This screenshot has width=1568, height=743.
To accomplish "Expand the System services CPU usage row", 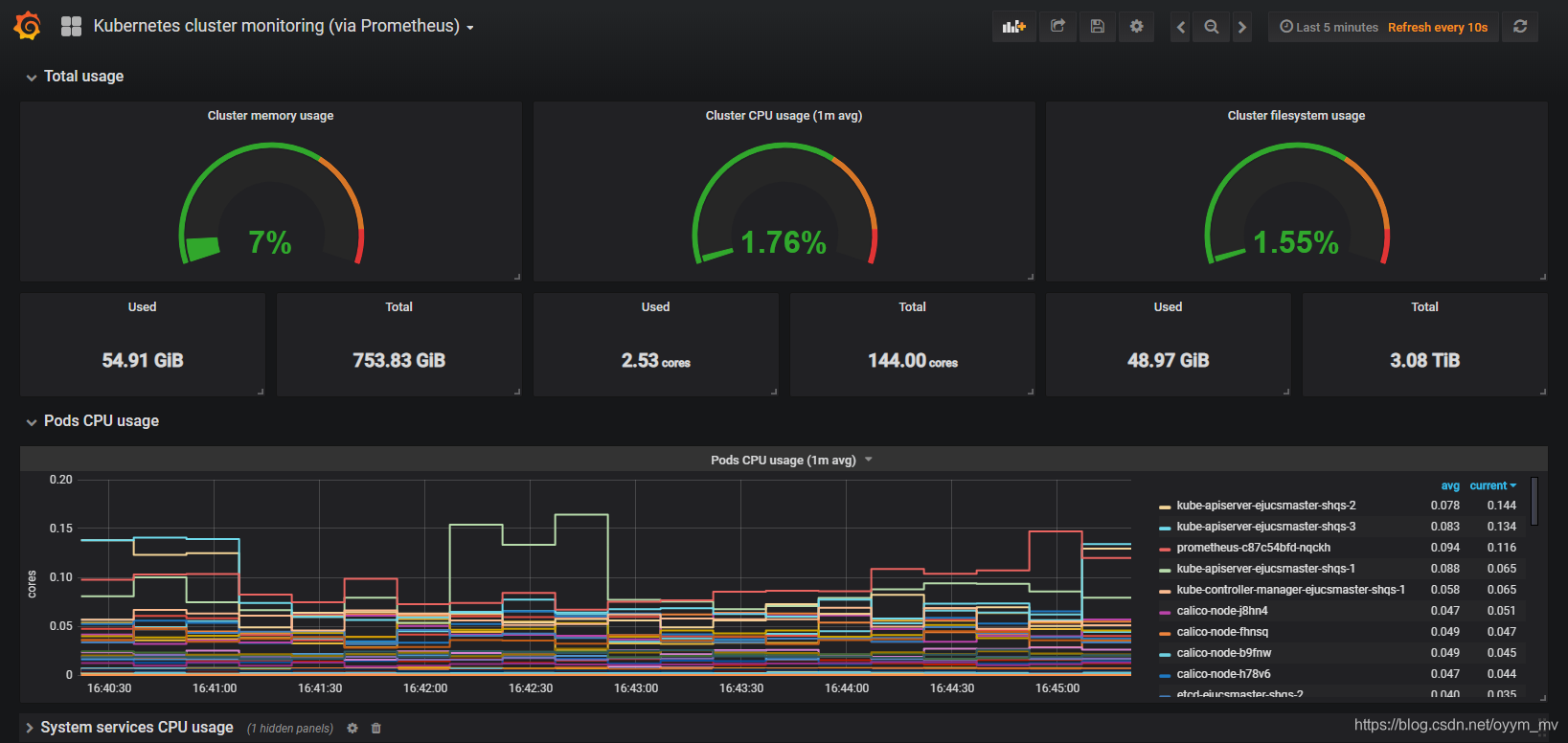I will [128, 728].
